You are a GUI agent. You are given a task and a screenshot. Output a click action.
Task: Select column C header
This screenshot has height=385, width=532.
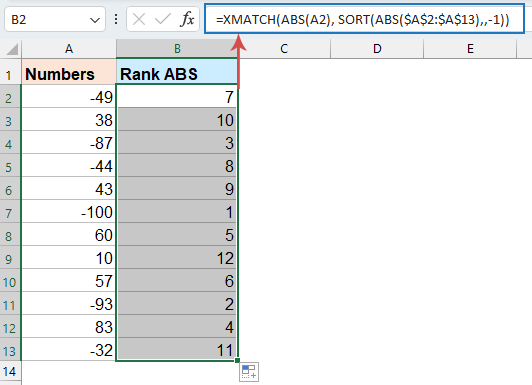coord(284,49)
